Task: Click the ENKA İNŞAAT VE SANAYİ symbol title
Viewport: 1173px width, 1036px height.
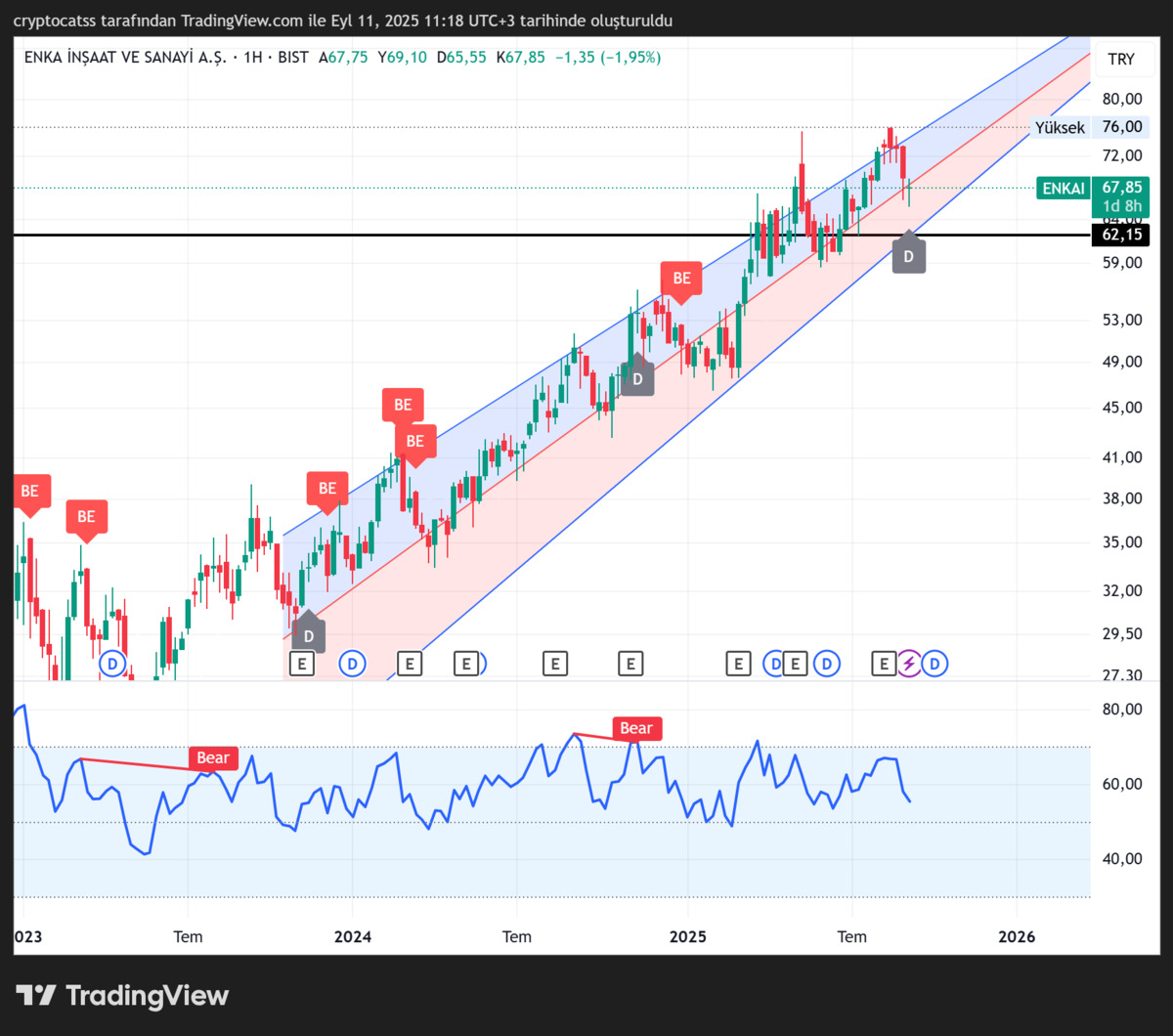Action: pyautogui.click(x=126, y=58)
